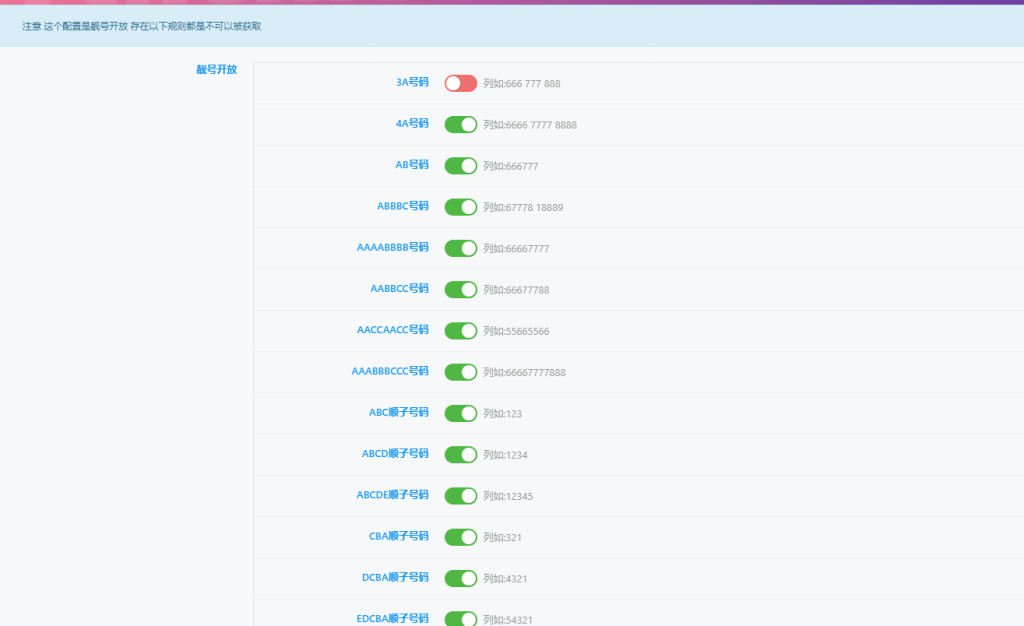Disable the DCBA顺子号码 switch

point(461,578)
